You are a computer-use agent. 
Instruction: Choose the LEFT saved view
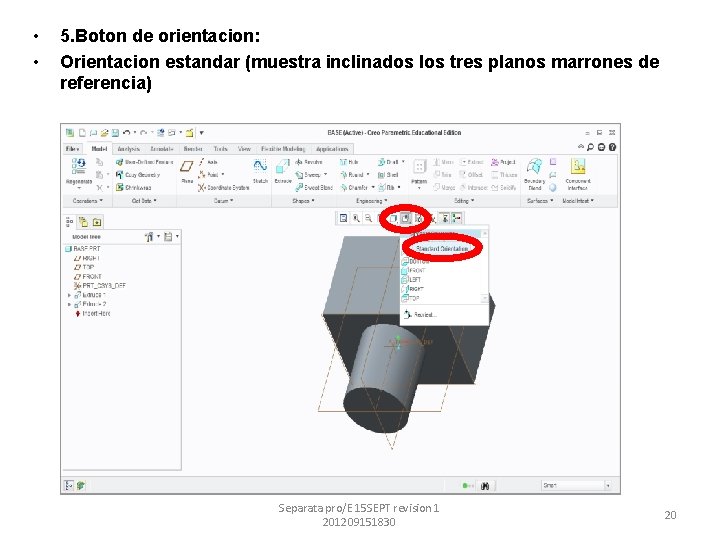tap(412, 280)
